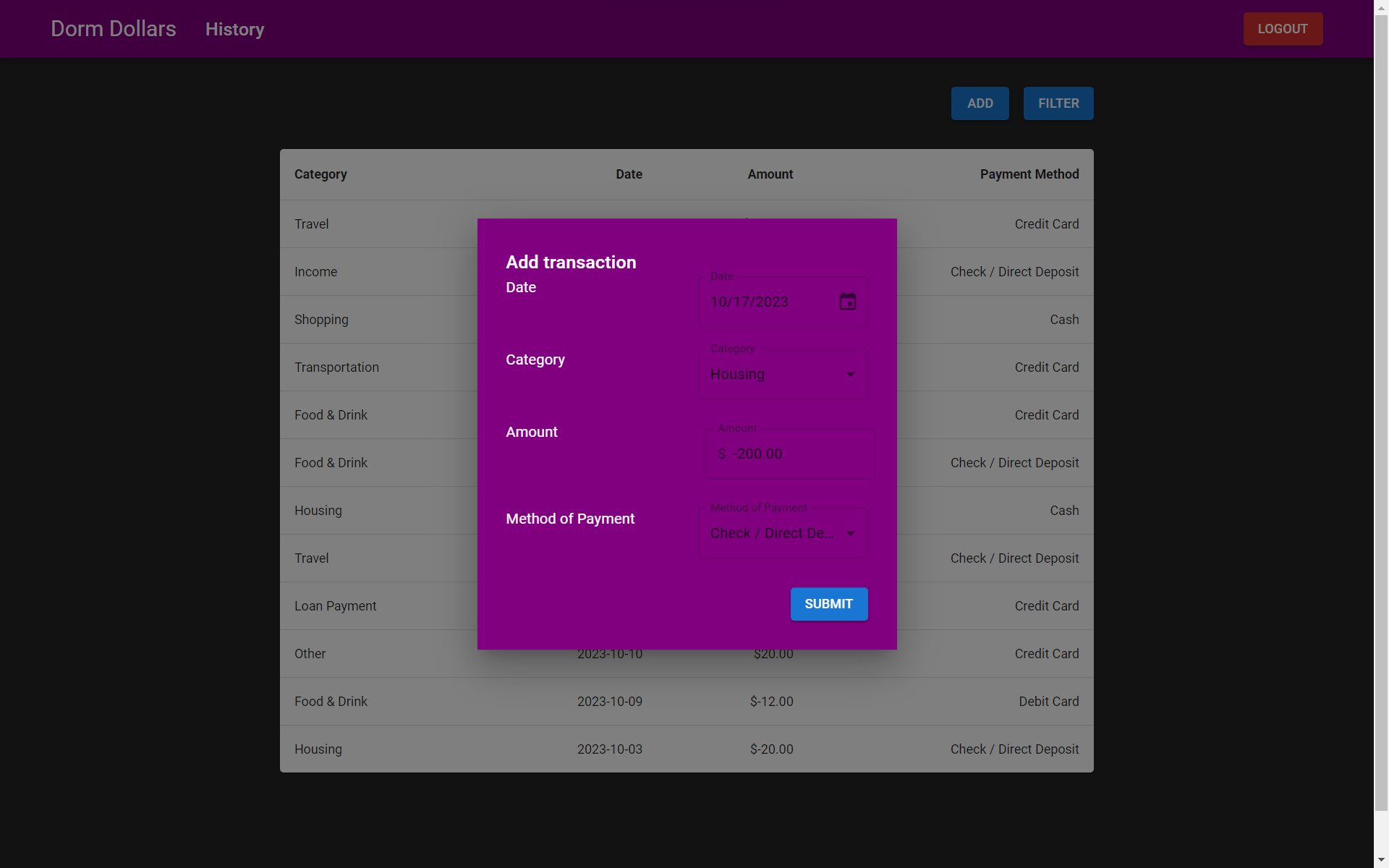This screenshot has height=868, width=1389.
Task: Click the Date column header
Action: coord(629,174)
